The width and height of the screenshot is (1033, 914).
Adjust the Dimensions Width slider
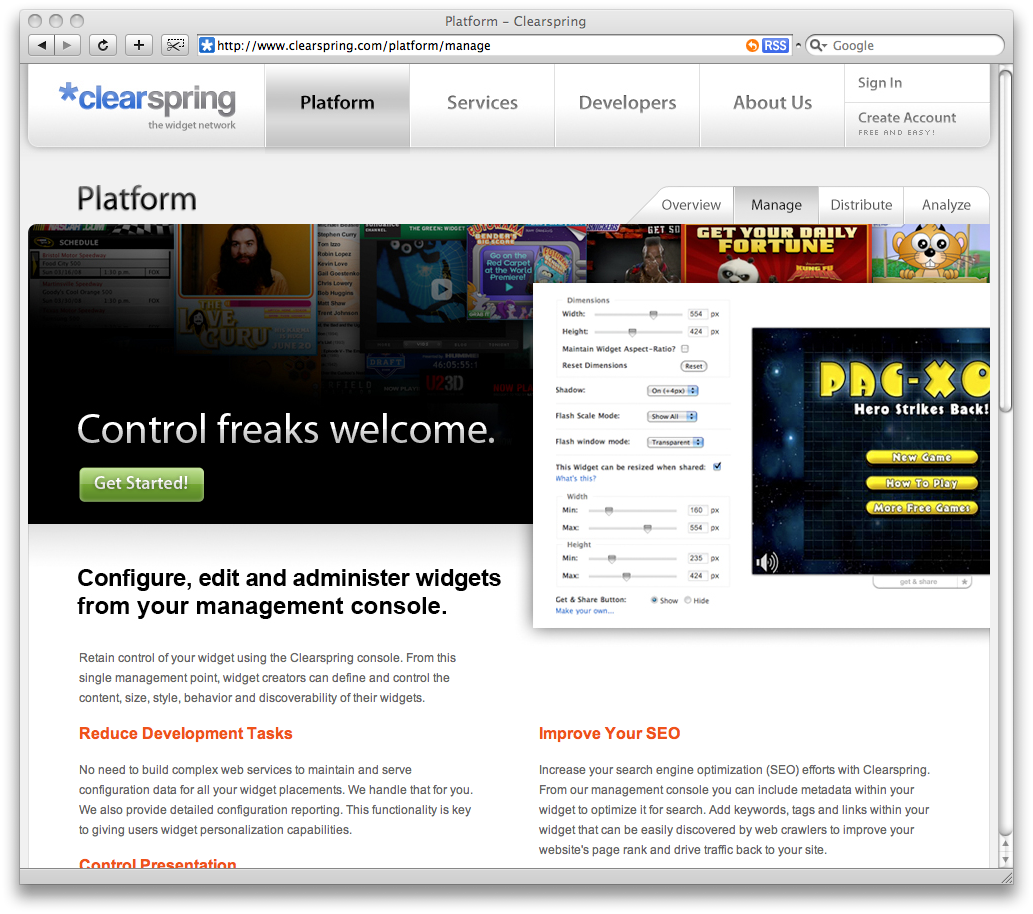[653, 314]
